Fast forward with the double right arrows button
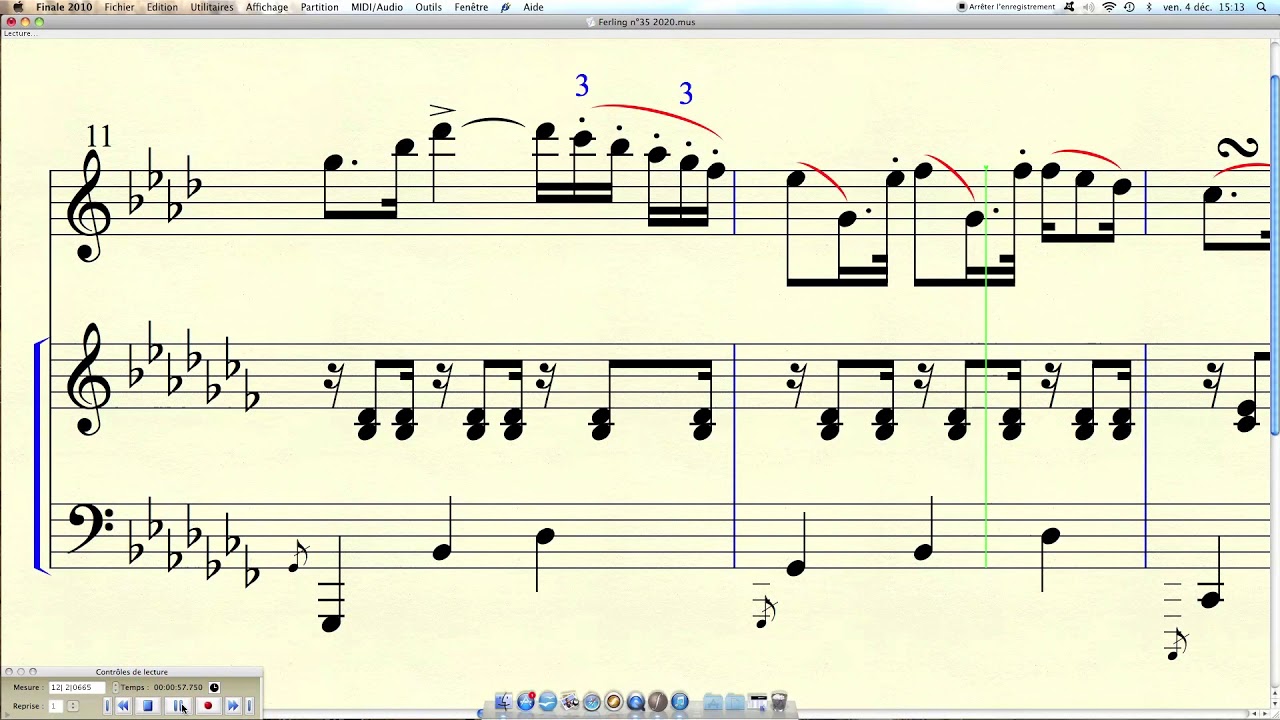The height and width of the screenshot is (720, 1280). (x=233, y=706)
